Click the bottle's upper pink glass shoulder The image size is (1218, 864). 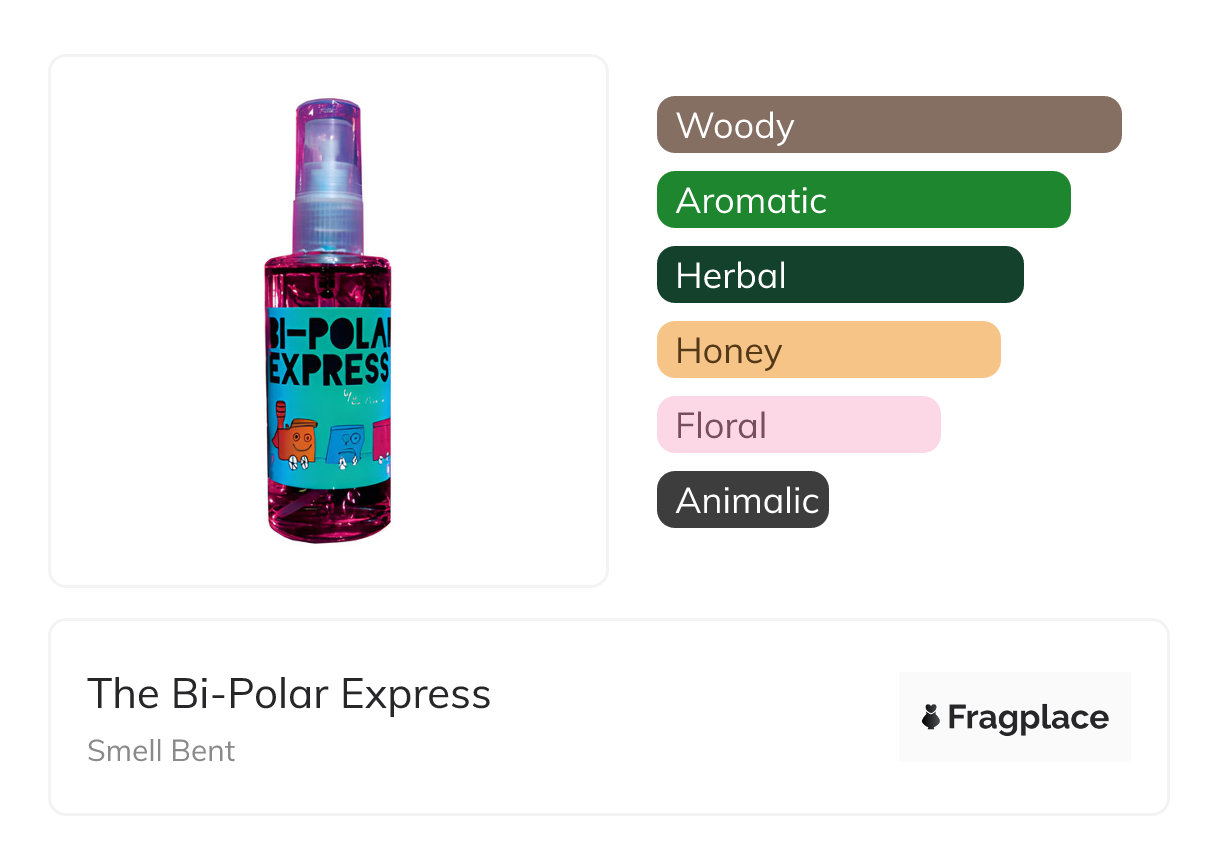click(328, 272)
